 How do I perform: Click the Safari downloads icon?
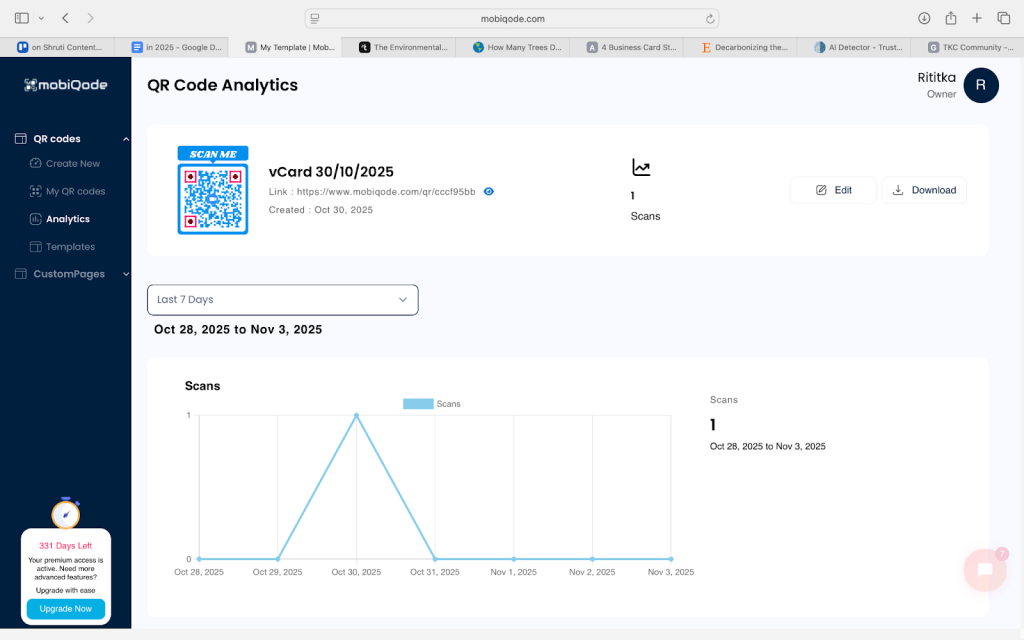point(924,18)
